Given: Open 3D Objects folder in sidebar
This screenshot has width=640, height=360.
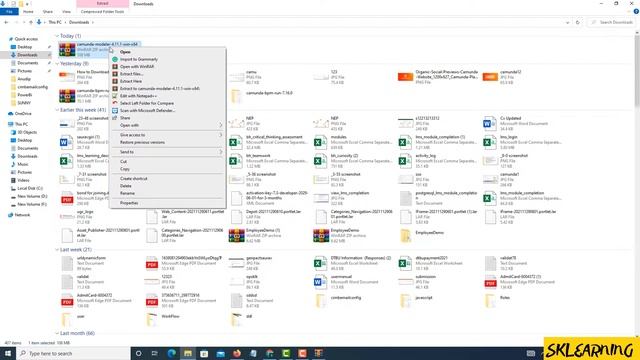Looking at the screenshot, I should tap(27, 132).
